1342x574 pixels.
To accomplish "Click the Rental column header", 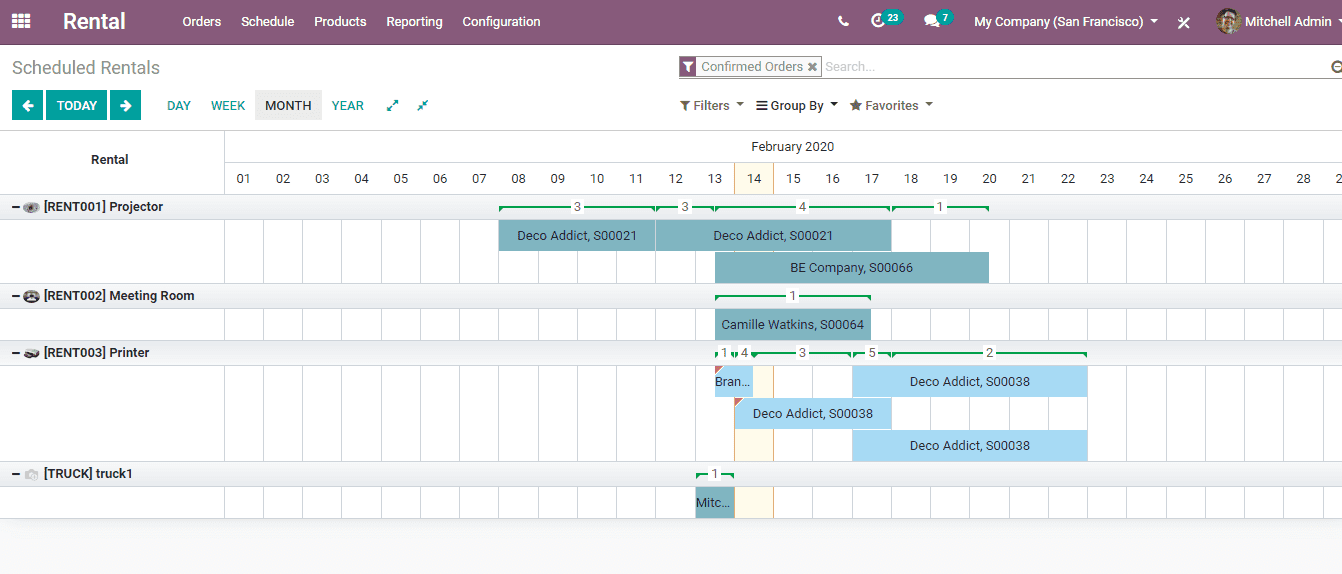I will (x=110, y=160).
